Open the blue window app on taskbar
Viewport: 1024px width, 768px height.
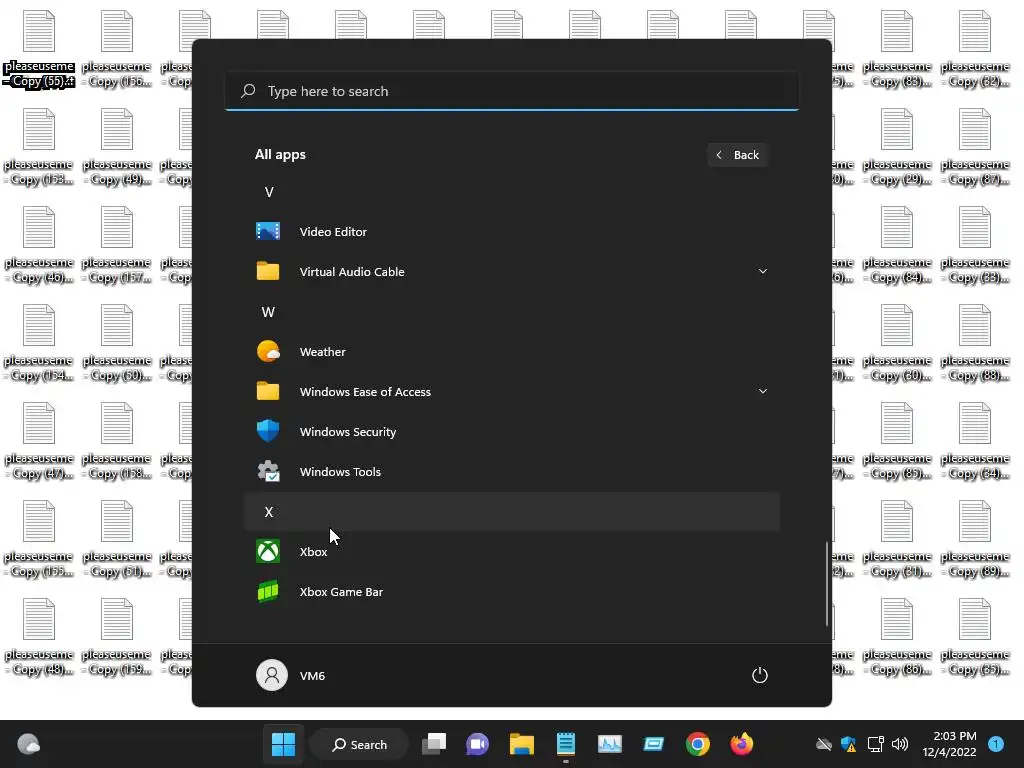[654, 744]
